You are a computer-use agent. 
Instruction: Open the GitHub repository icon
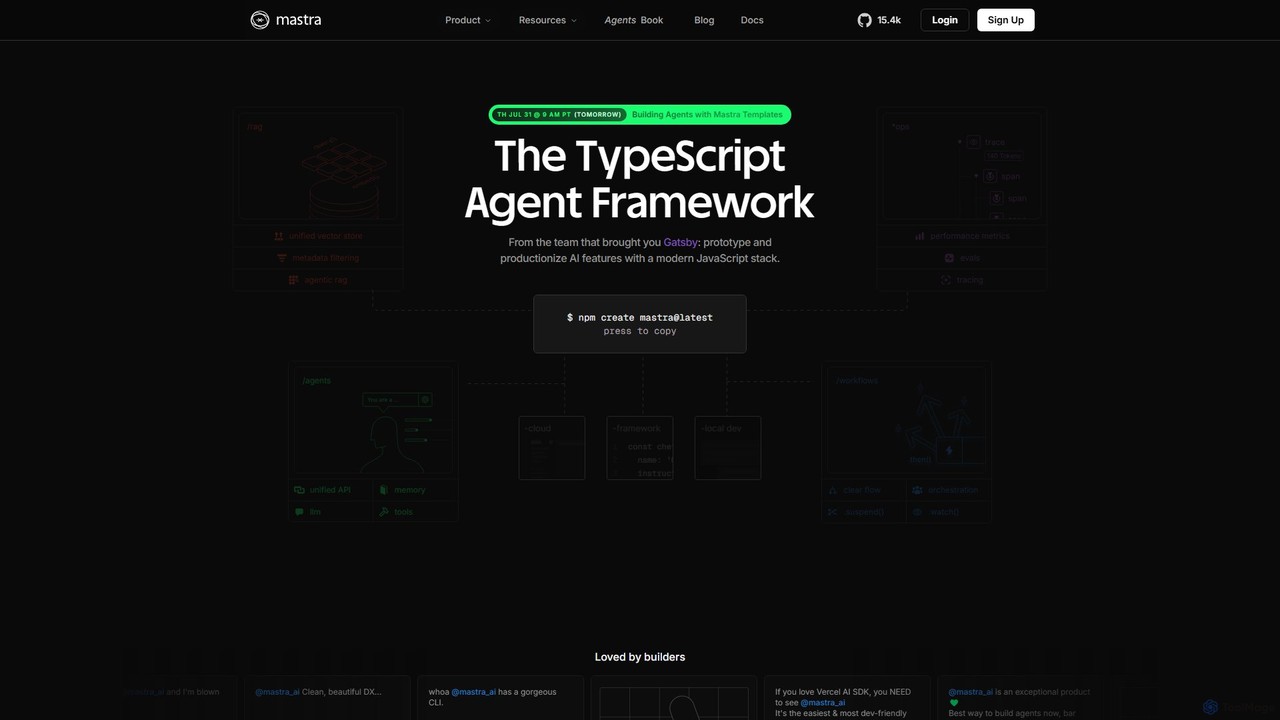click(x=865, y=20)
